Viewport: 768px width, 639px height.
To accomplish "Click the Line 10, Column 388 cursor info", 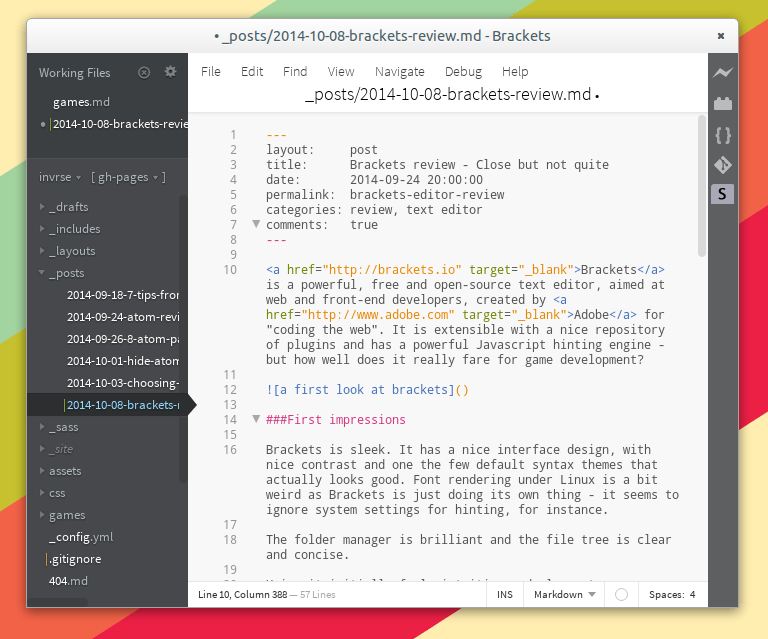I will (x=242, y=594).
